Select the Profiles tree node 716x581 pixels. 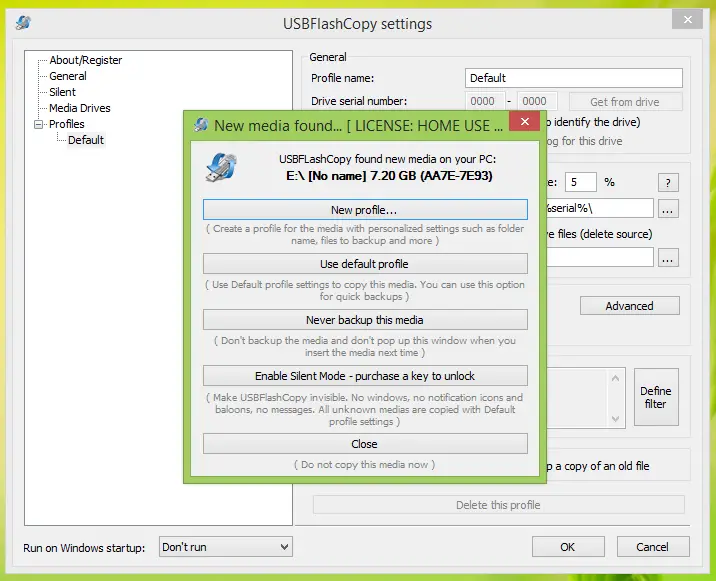(67, 124)
